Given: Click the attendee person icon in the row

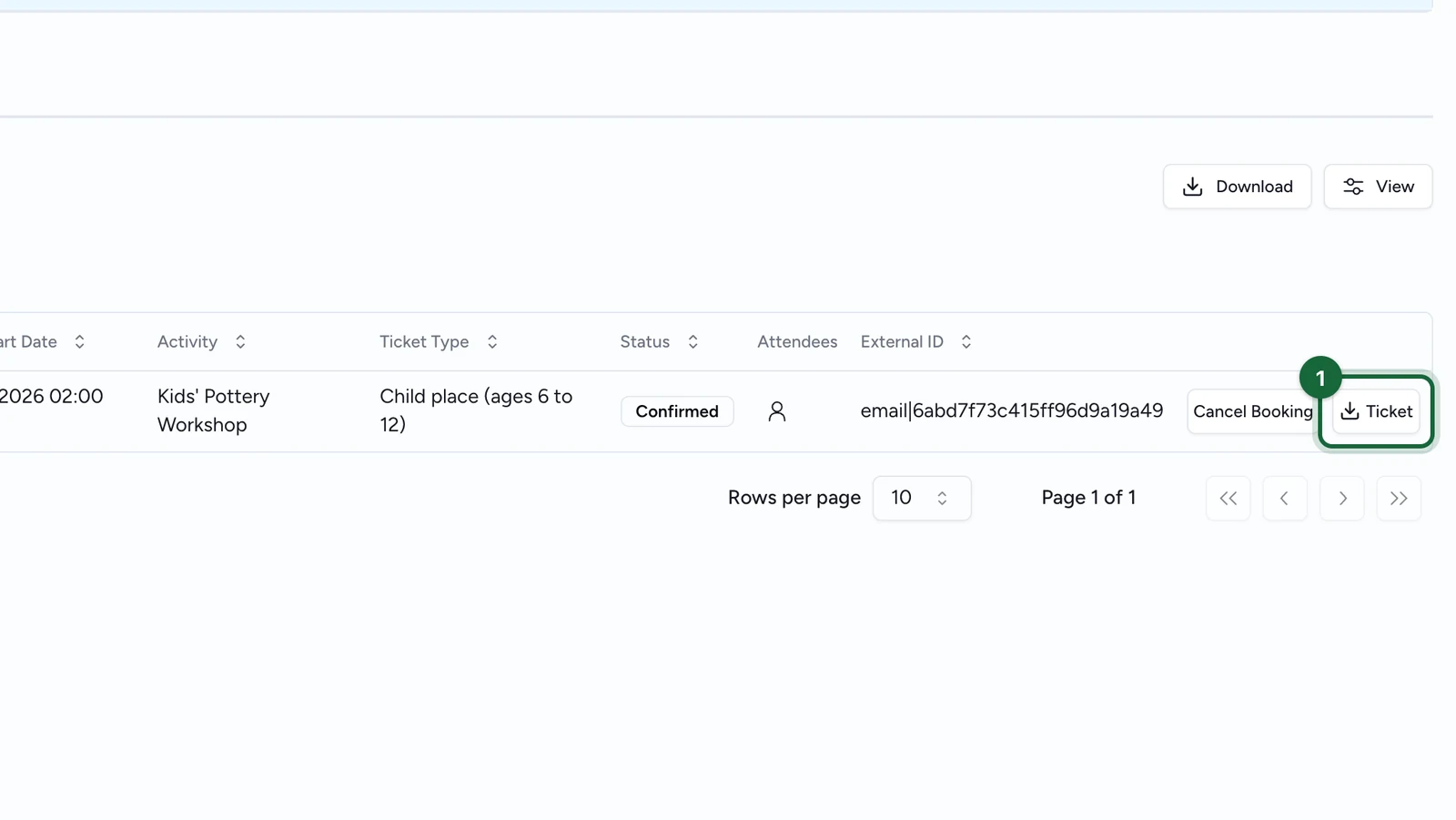Looking at the screenshot, I should (776, 411).
